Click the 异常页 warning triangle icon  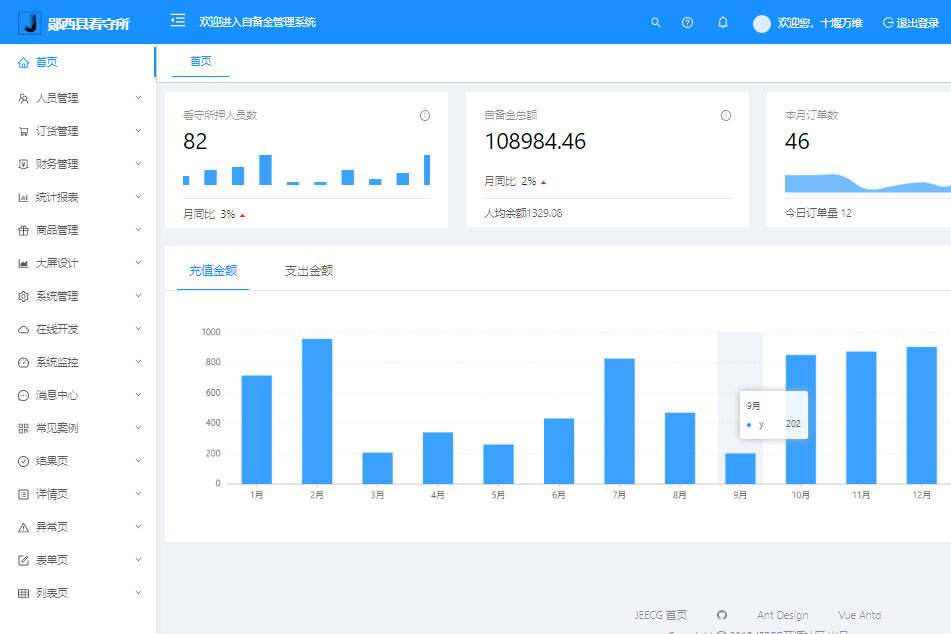(23, 527)
